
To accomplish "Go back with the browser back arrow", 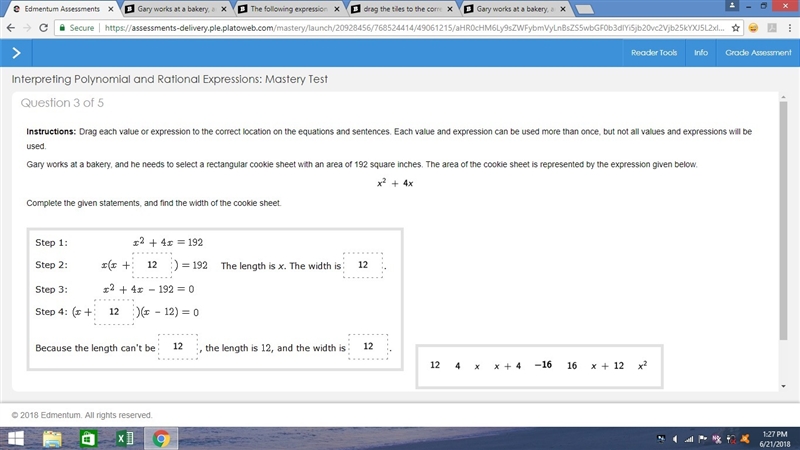I will (11, 28).
